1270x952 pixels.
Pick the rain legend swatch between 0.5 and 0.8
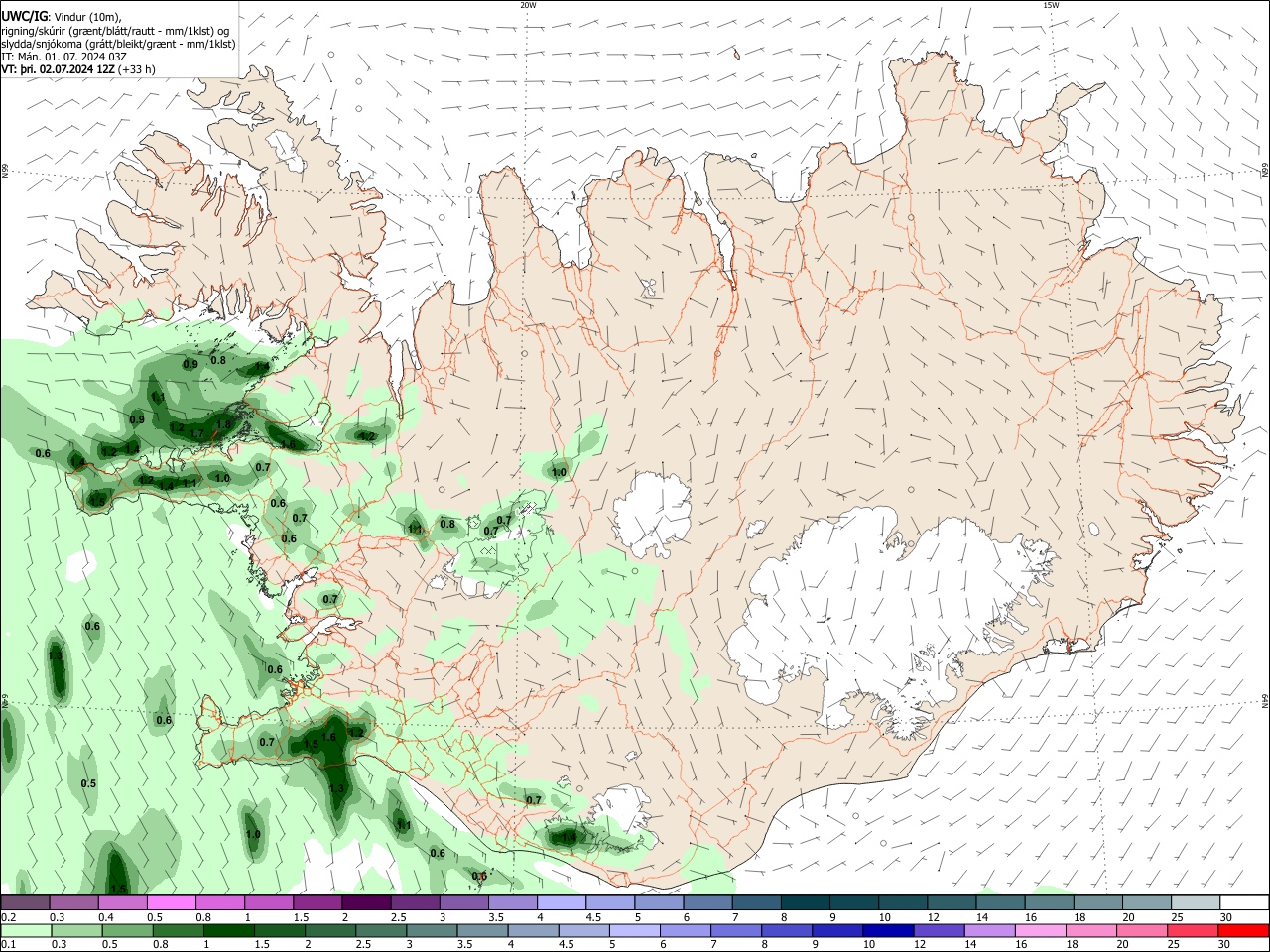point(126,931)
